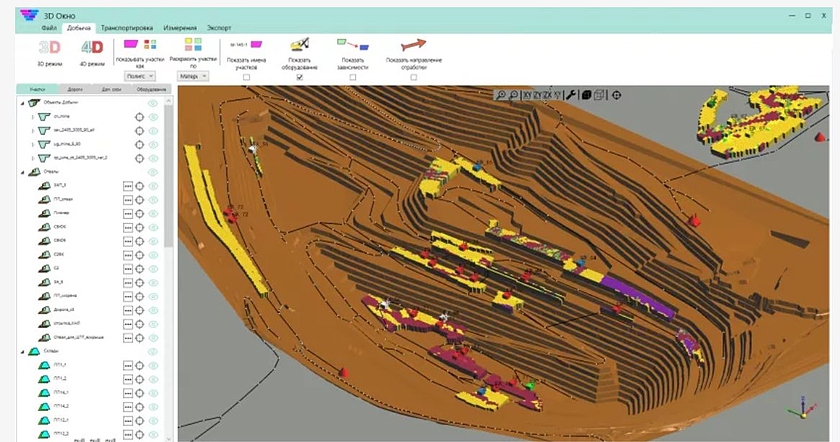Screen dimensions: 840x442
Task: Click the crosshair center-view icon in viewport
Action: click(x=616, y=95)
